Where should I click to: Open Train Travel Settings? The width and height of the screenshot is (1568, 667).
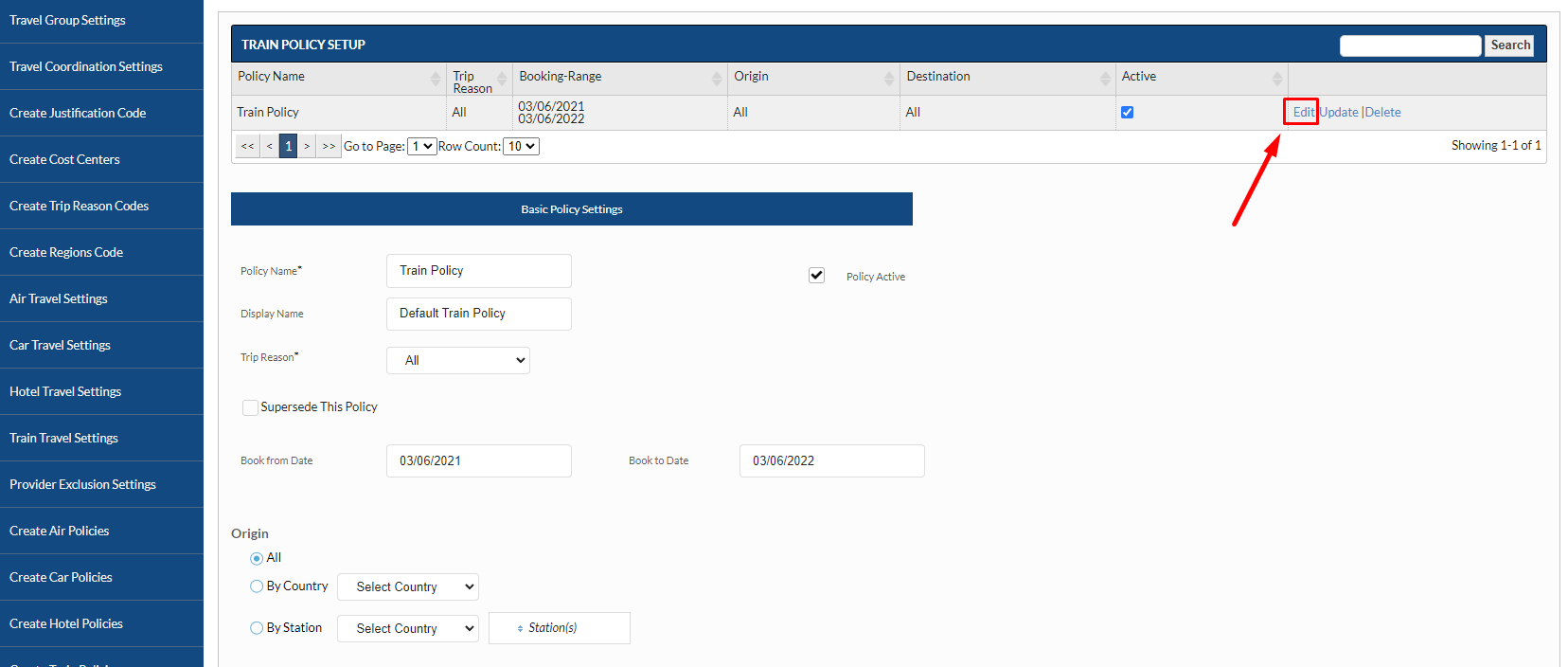(101, 438)
